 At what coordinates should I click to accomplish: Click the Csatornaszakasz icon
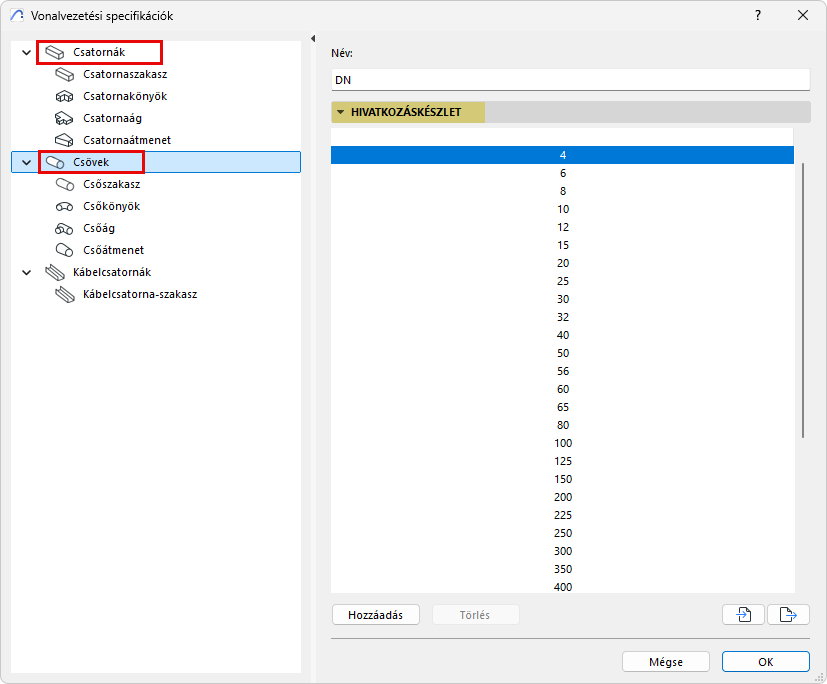64,74
